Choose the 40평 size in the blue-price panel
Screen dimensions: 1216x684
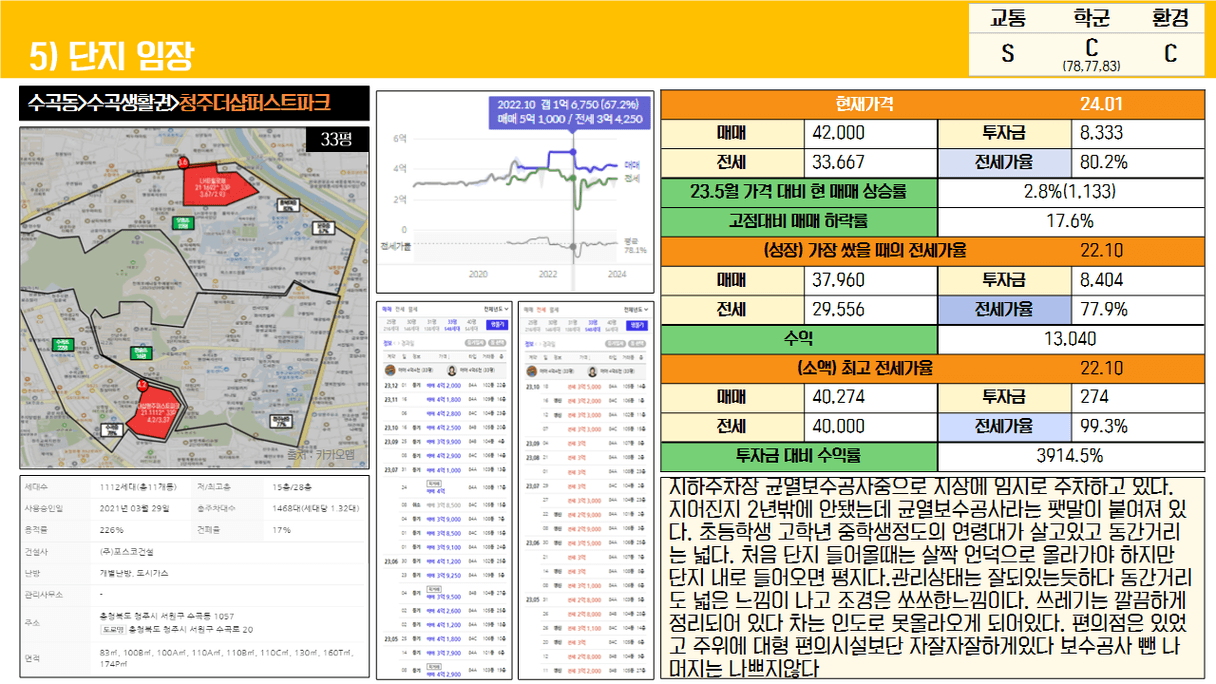[x=472, y=324]
